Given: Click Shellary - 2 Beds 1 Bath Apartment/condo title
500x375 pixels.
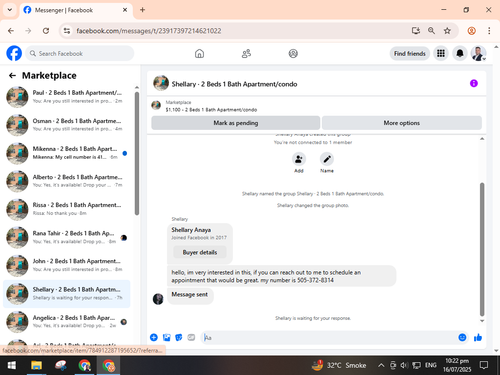Looking at the screenshot, I should coord(234,84).
